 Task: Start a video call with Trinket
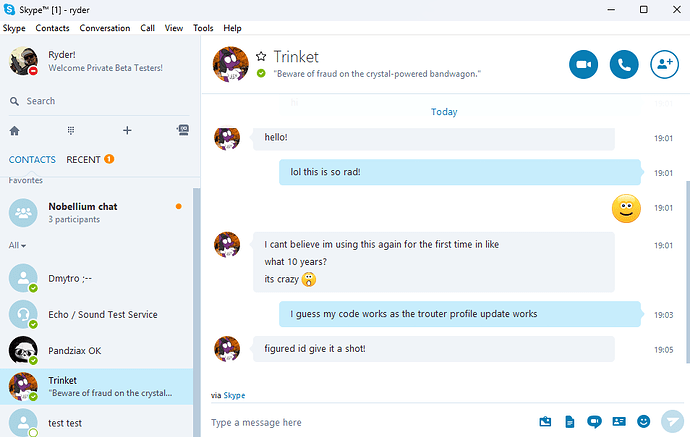click(x=583, y=65)
